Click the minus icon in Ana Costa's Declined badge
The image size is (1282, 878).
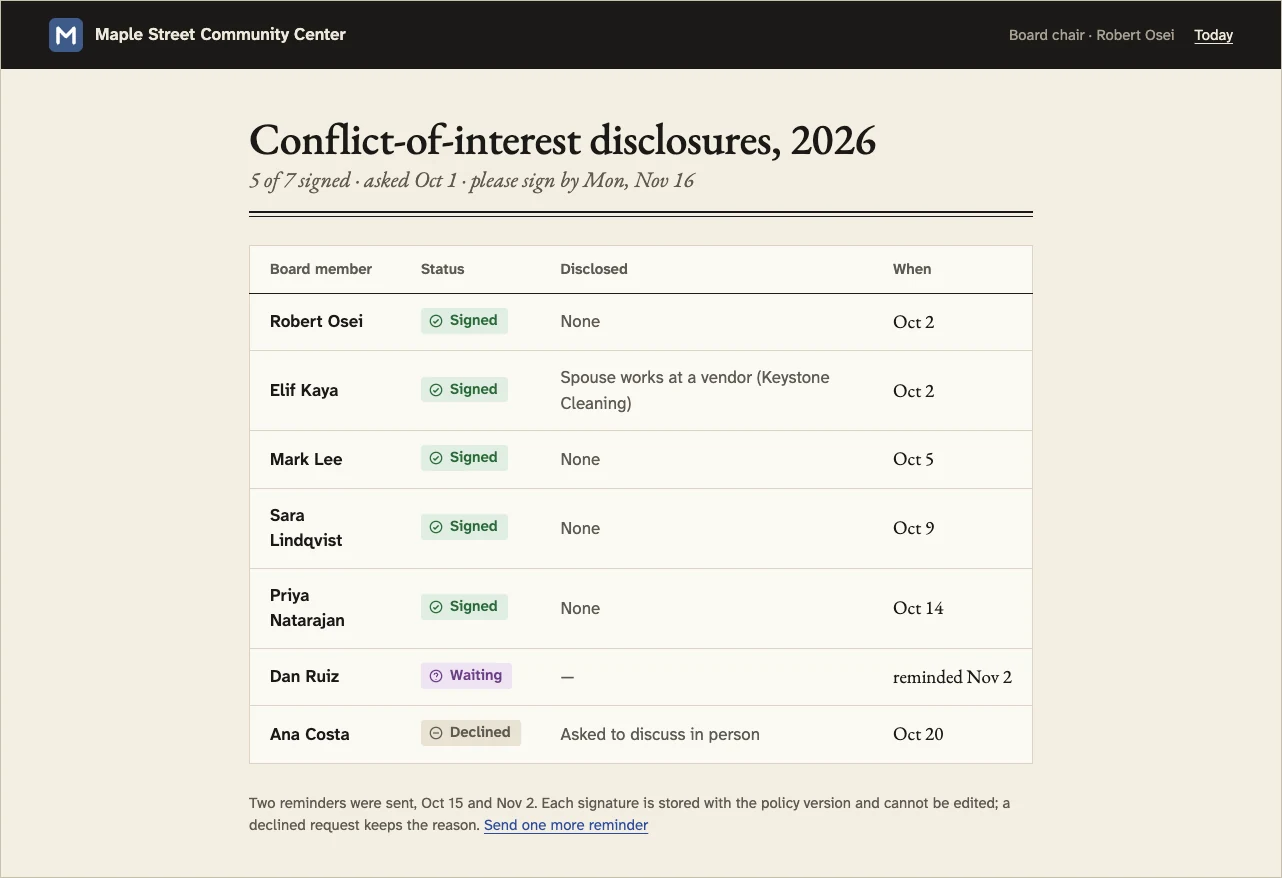click(x=436, y=733)
